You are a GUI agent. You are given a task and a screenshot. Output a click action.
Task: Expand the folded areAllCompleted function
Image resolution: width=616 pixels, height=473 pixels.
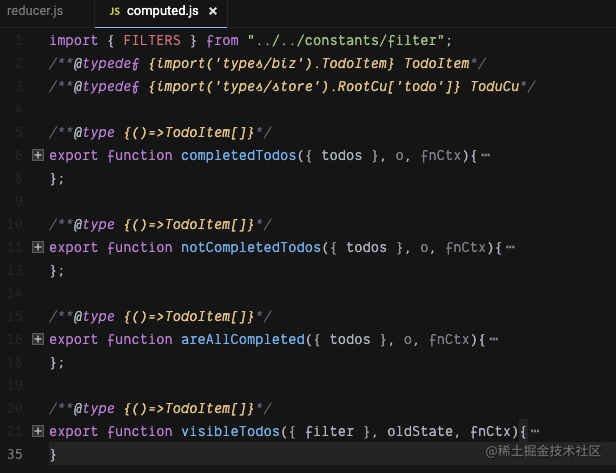tap(38, 339)
